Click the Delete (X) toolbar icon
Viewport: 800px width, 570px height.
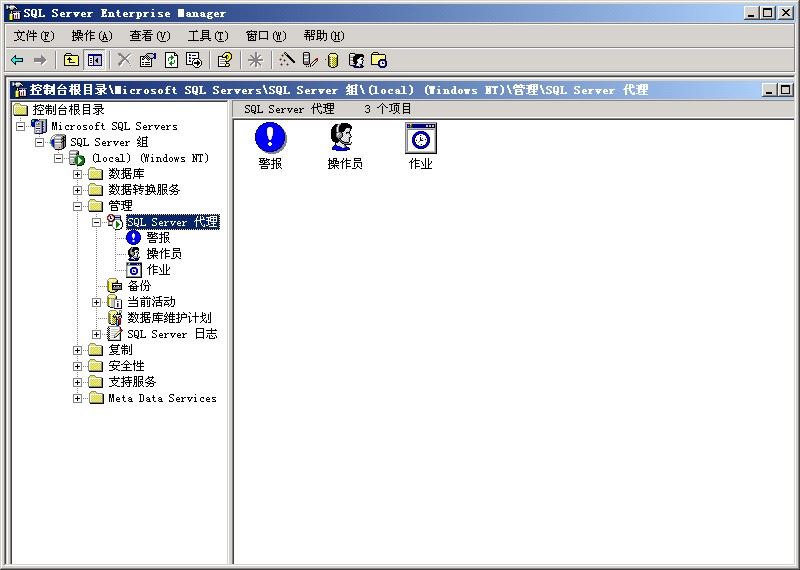point(124,60)
